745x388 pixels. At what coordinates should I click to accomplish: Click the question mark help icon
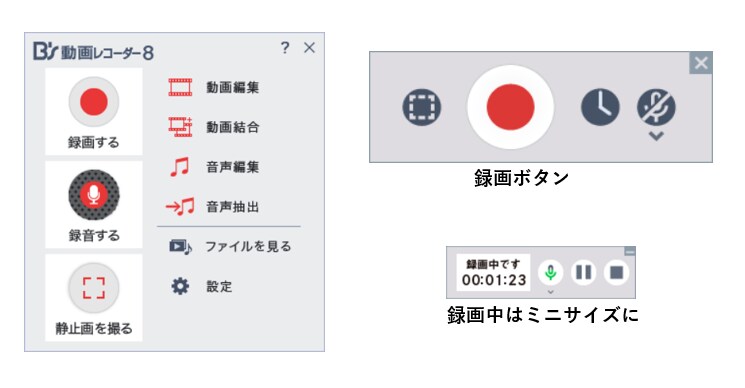[285, 47]
